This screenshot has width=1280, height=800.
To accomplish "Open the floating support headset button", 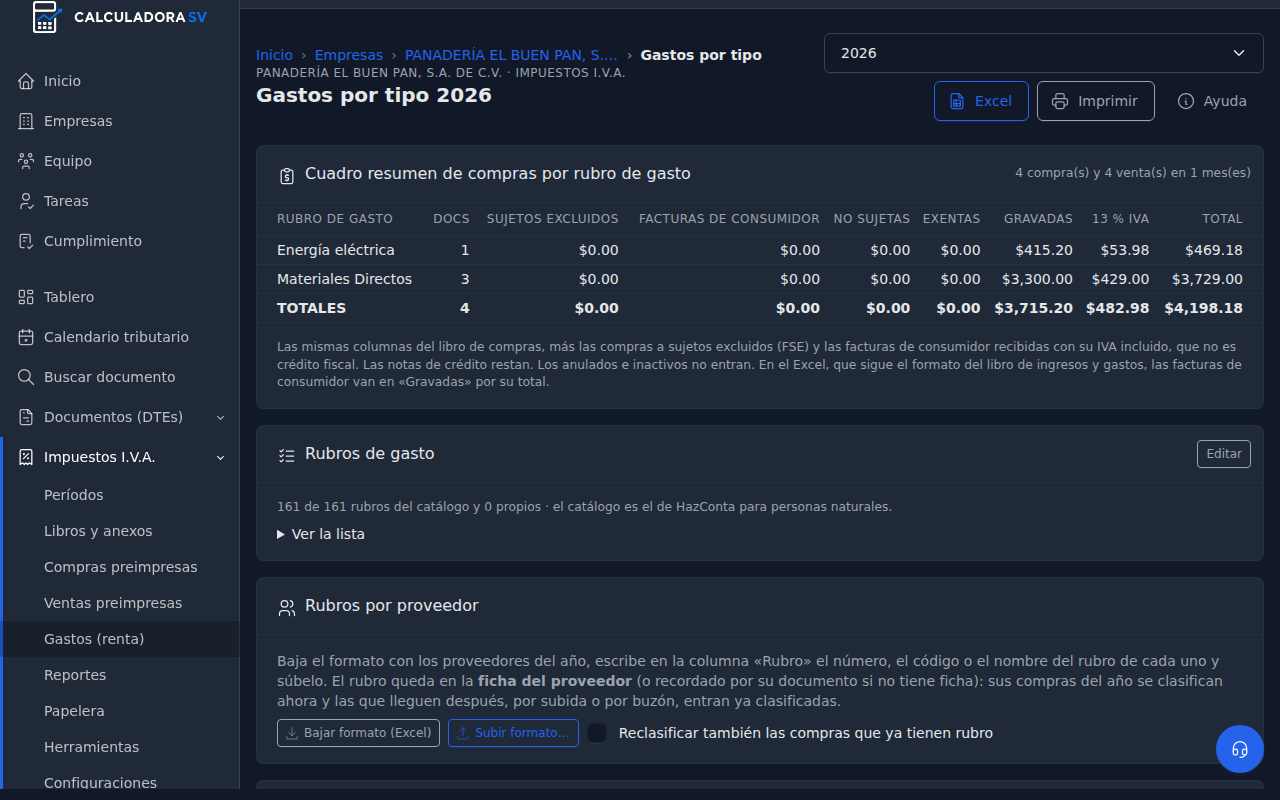I will (x=1240, y=749).
